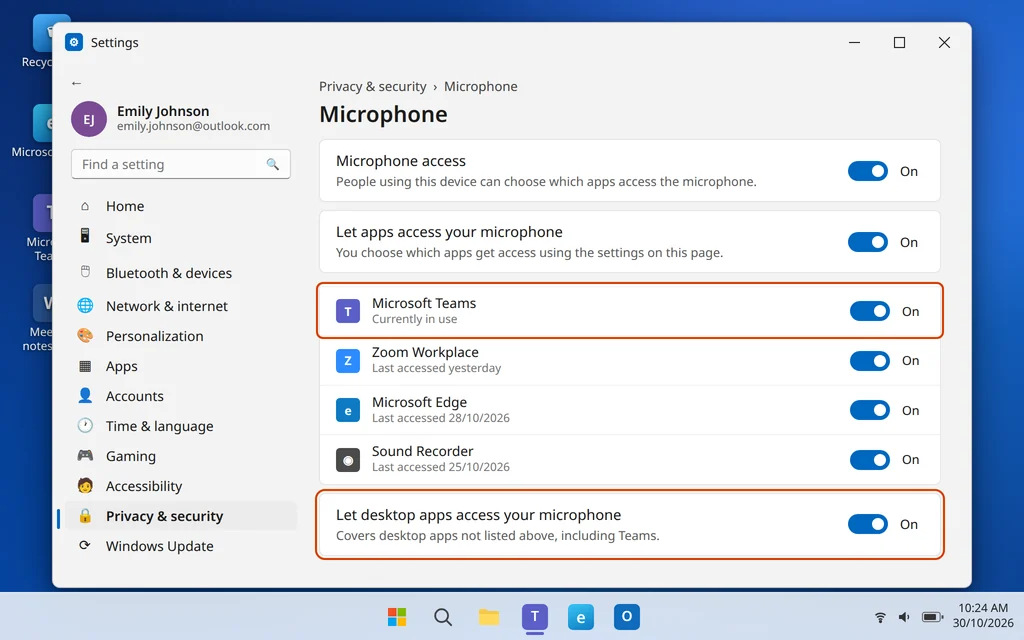Click the volume speaker icon in tray

[904, 617]
